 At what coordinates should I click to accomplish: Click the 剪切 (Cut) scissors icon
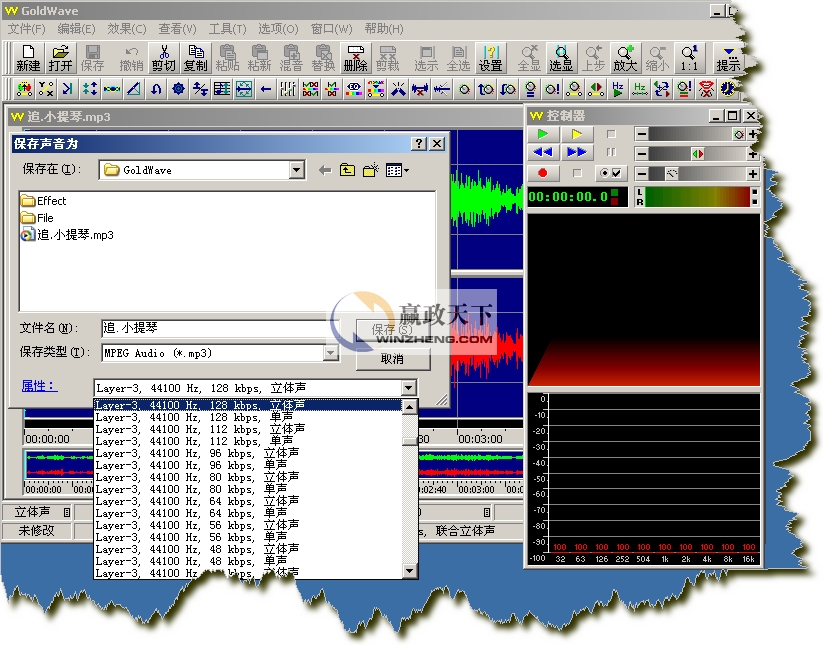tap(163, 58)
